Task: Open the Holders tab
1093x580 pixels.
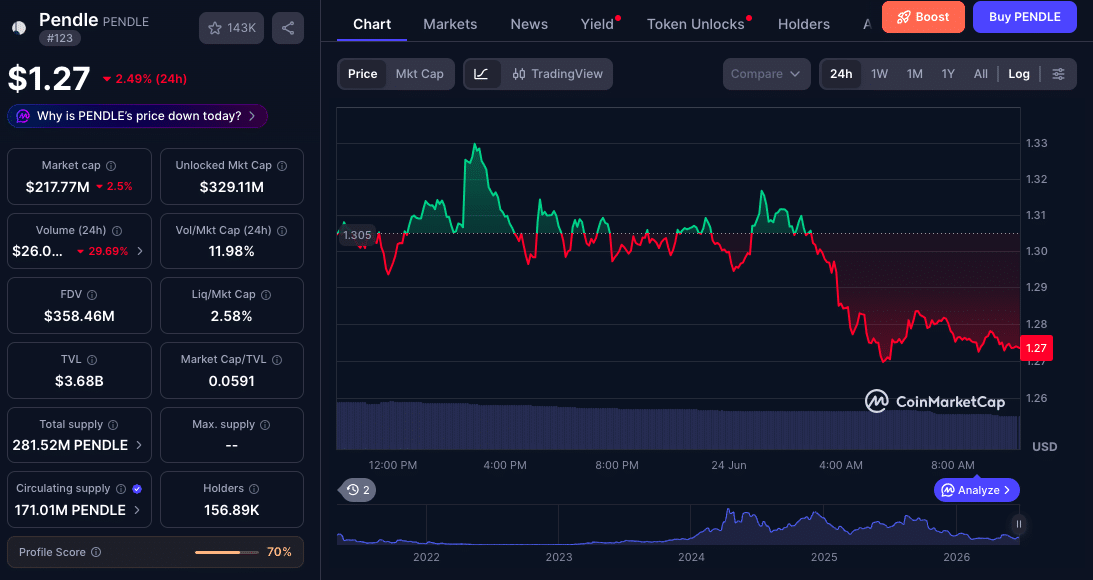Action: (804, 24)
